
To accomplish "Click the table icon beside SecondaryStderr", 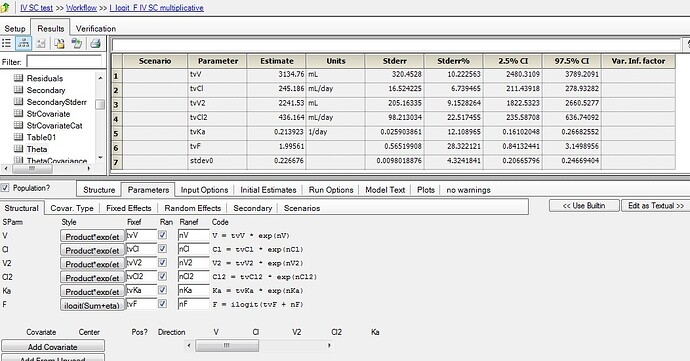I will click(x=18, y=102).
